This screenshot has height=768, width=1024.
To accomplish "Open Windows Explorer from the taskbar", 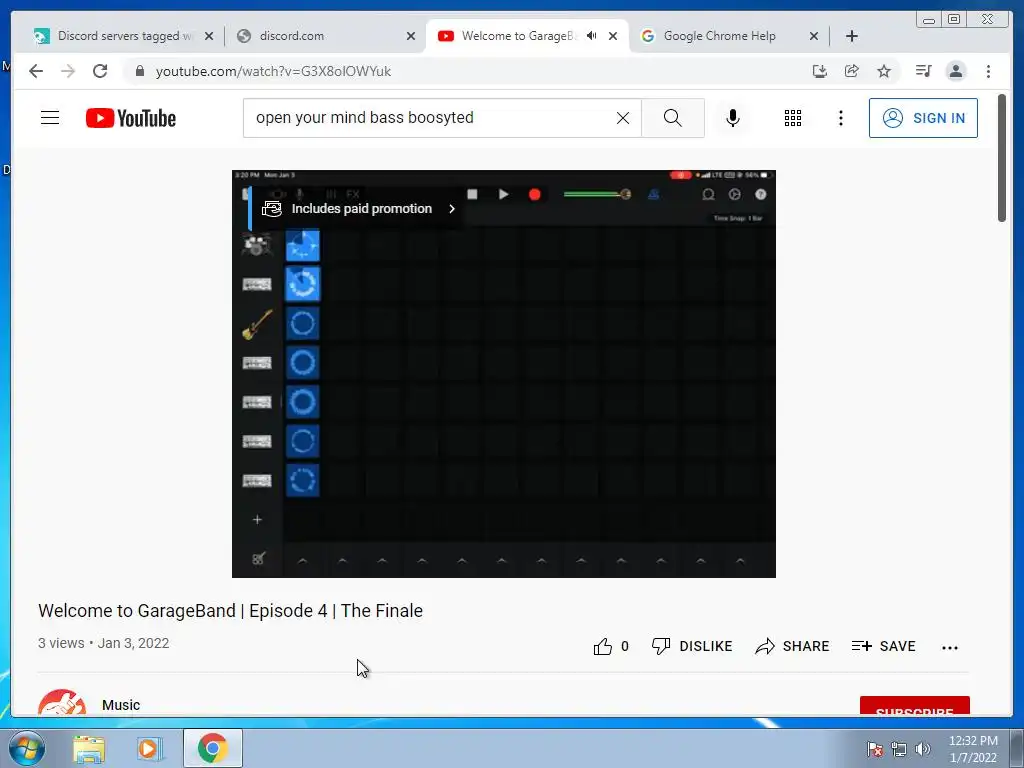I will tap(89, 748).
